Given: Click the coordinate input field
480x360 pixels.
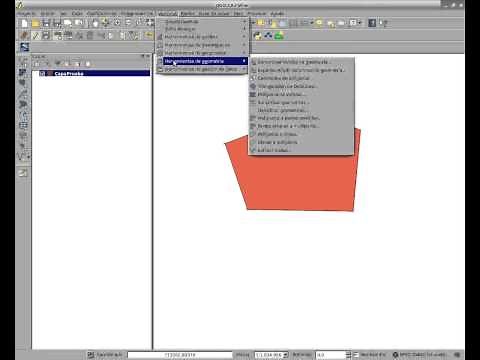Looking at the screenshot, I should (179, 355).
